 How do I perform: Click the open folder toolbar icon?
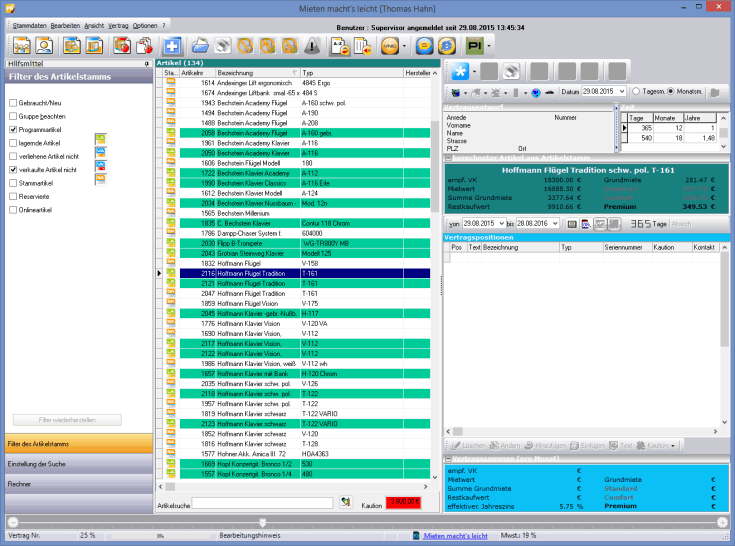coord(200,46)
